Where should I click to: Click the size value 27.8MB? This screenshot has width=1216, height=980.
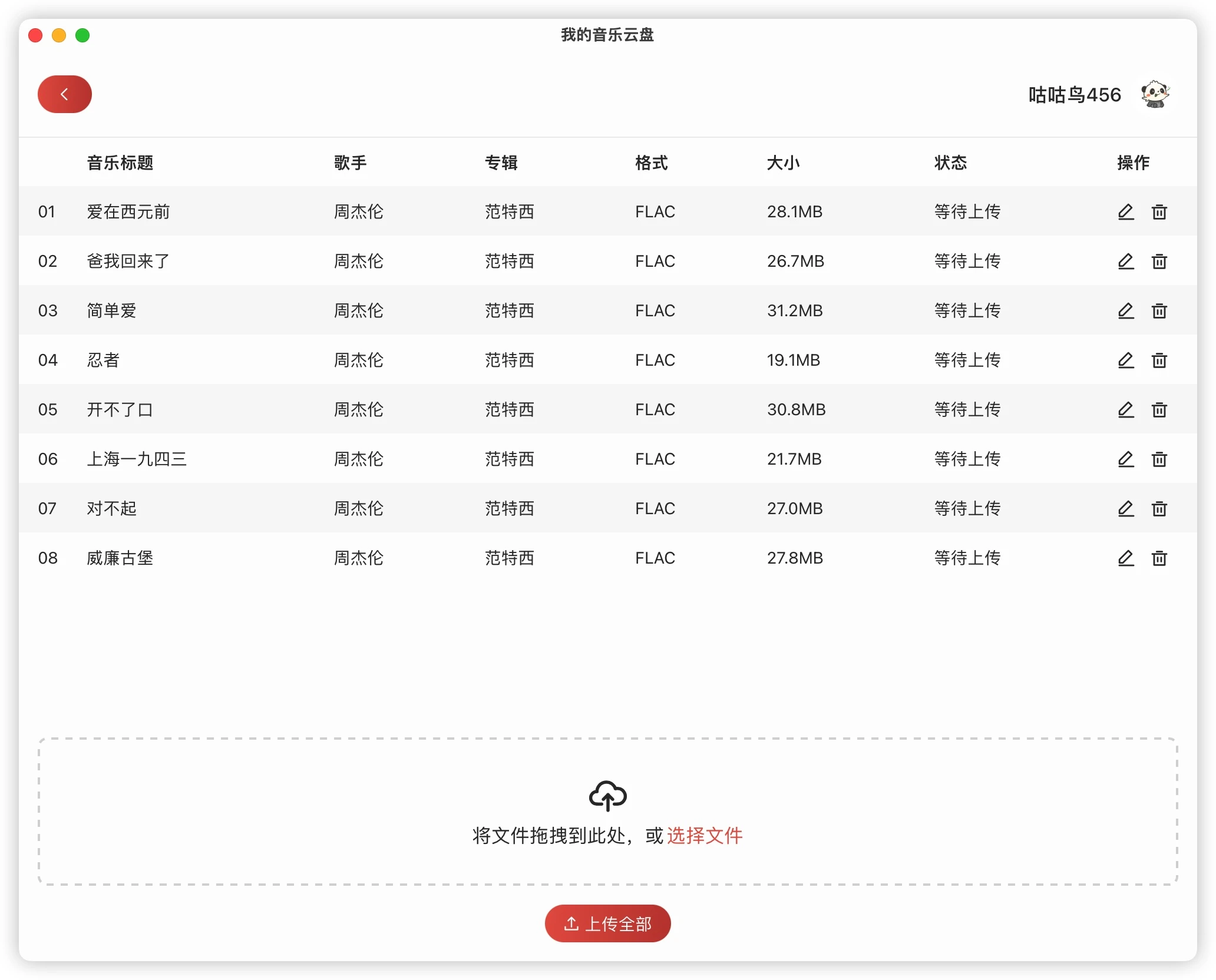(795, 558)
